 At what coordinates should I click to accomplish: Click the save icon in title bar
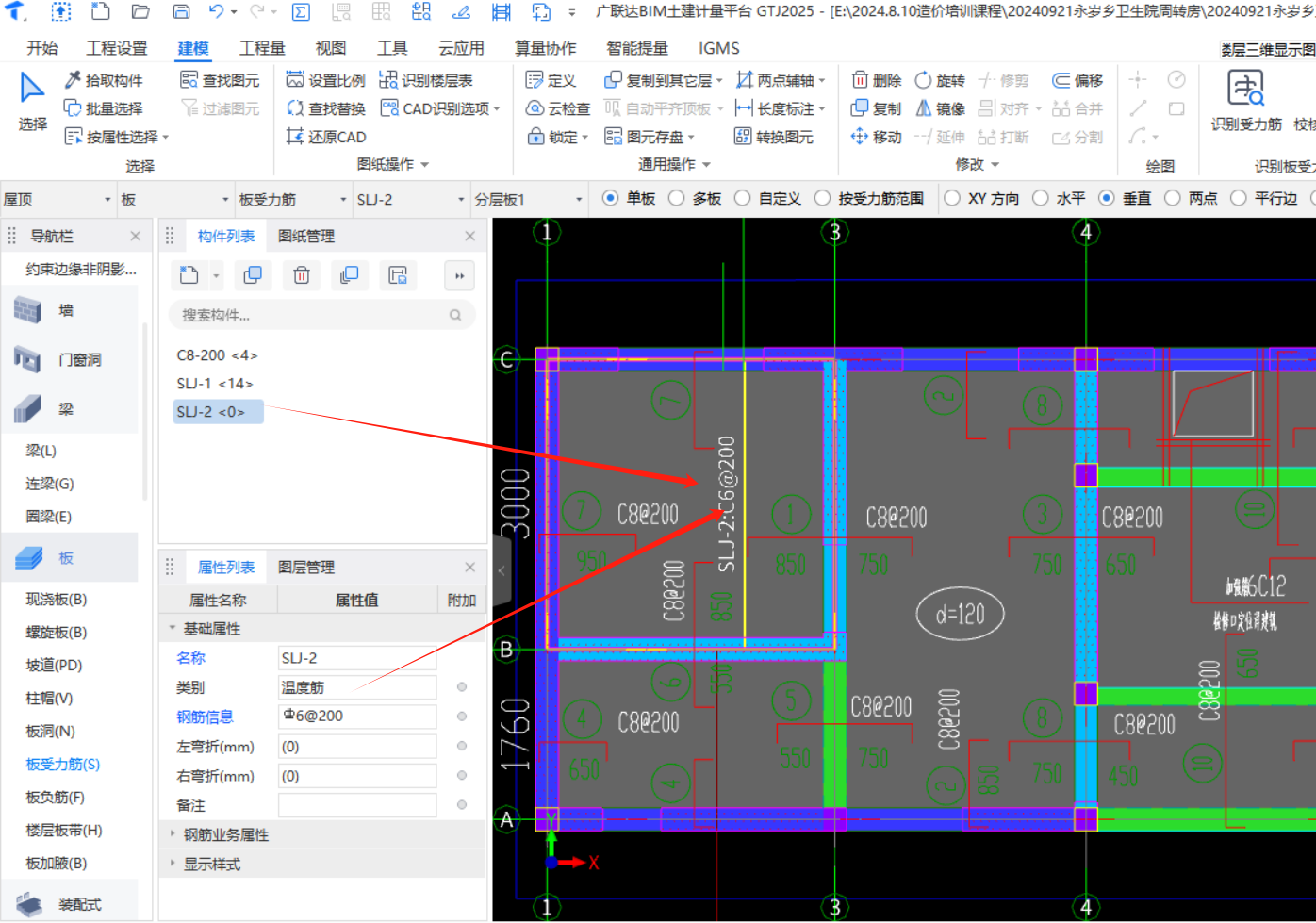coord(181,12)
